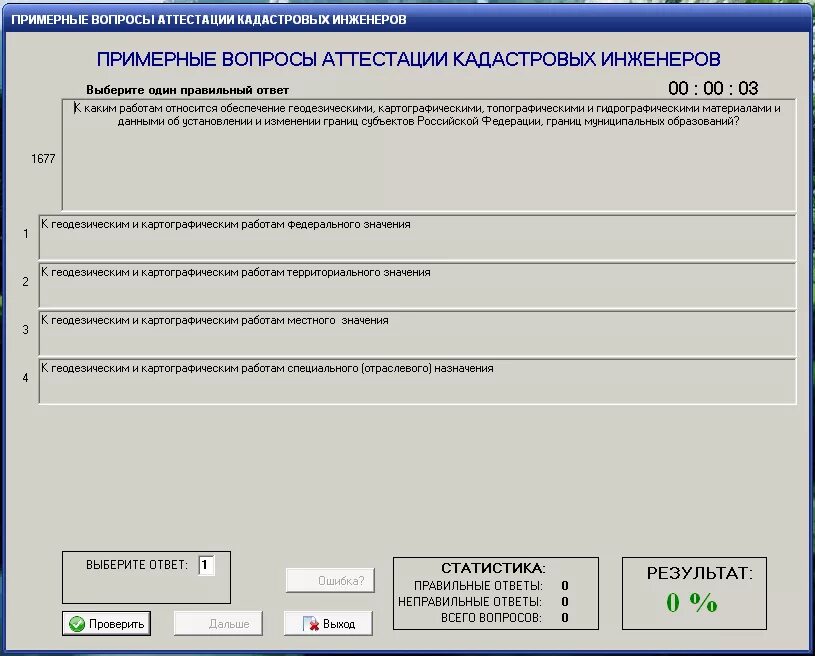Click the number 1 beside first answer
This screenshot has width=815, height=656.
pos(25,234)
